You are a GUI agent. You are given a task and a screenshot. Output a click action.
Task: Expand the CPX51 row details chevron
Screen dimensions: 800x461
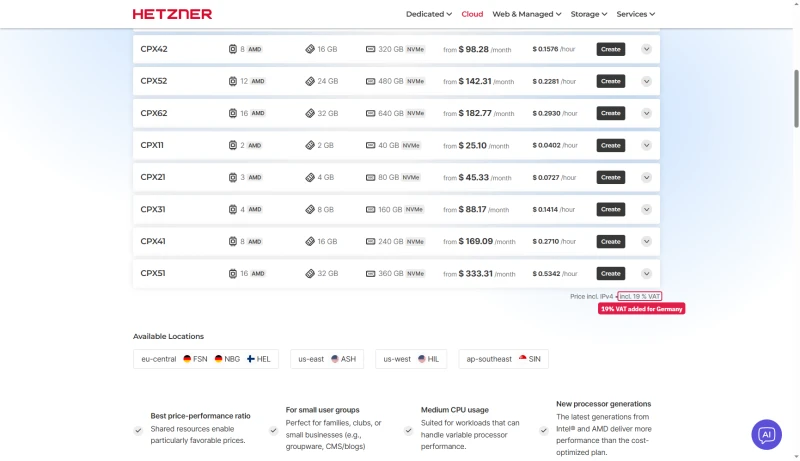coord(646,274)
